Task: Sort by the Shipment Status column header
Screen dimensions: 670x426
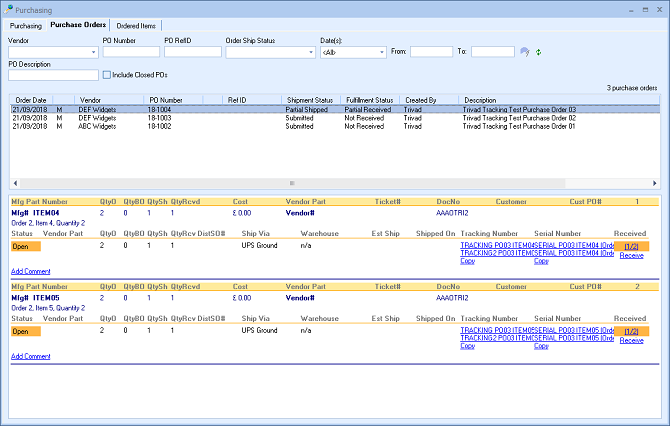Action: (309, 100)
